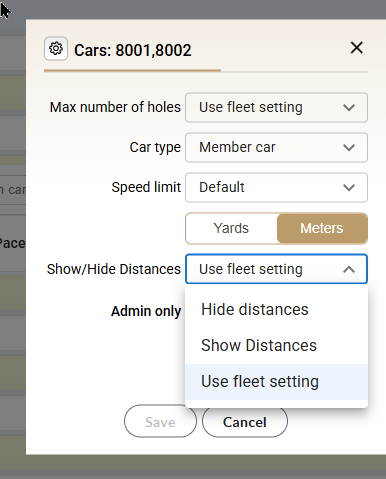Open the Speed limit dropdown showing Default
The image size is (386, 479).
pyautogui.click(x=276, y=187)
